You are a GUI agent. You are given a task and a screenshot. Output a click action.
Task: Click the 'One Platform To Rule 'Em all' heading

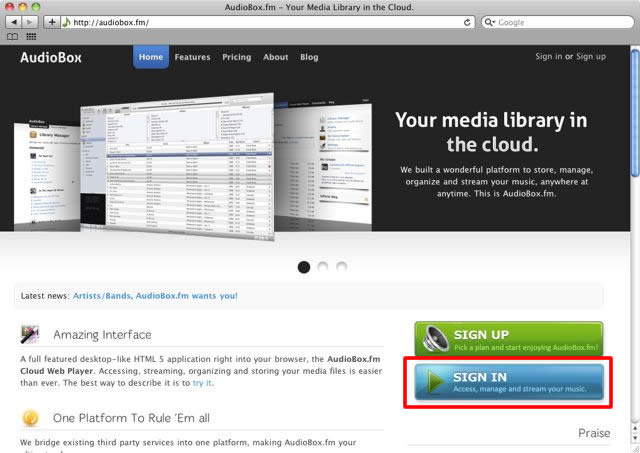point(131,418)
